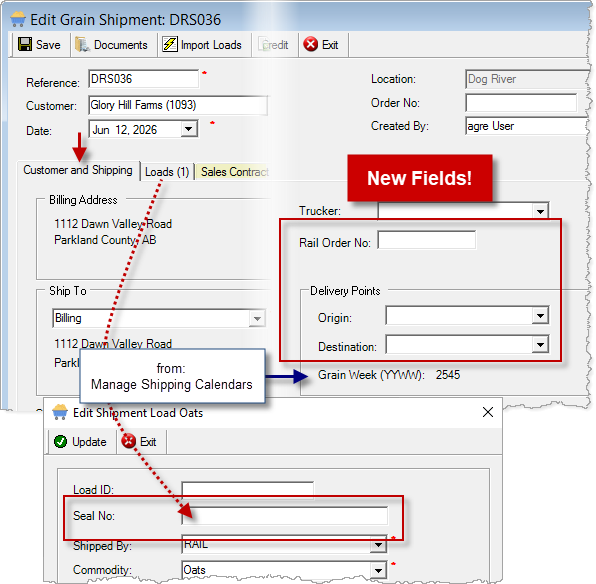The width and height of the screenshot is (596, 584).
Task: Click the Import Loads button label
Action: pyautogui.click(x=211, y=45)
